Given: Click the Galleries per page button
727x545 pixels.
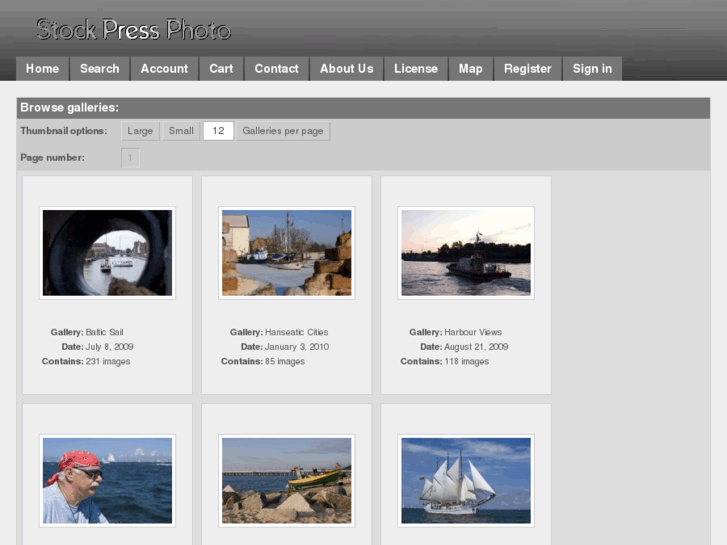Looking at the screenshot, I should (x=283, y=131).
